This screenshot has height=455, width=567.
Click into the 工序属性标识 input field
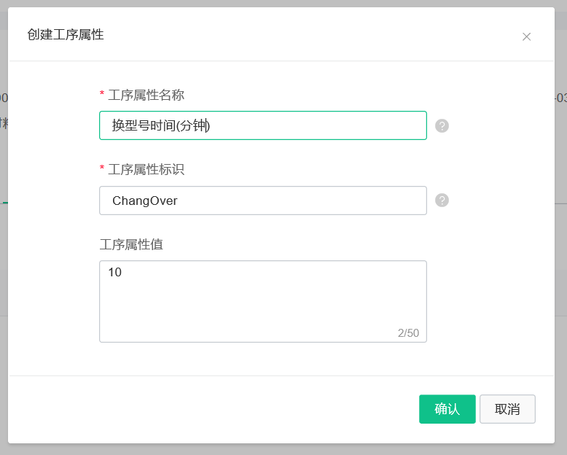pyautogui.click(x=263, y=200)
